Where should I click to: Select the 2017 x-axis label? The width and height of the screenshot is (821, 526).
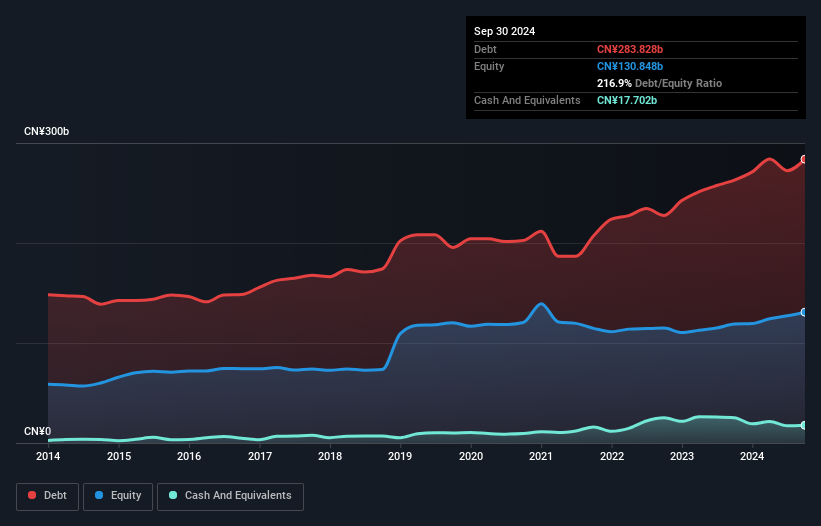coord(260,456)
